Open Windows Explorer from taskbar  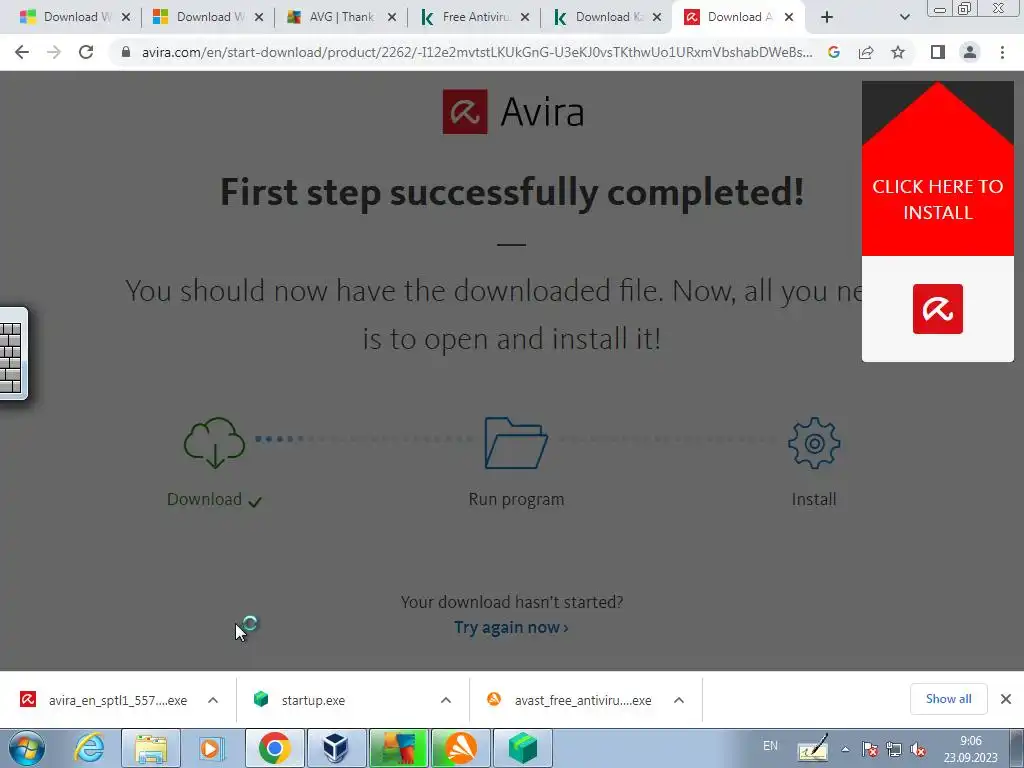point(151,748)
